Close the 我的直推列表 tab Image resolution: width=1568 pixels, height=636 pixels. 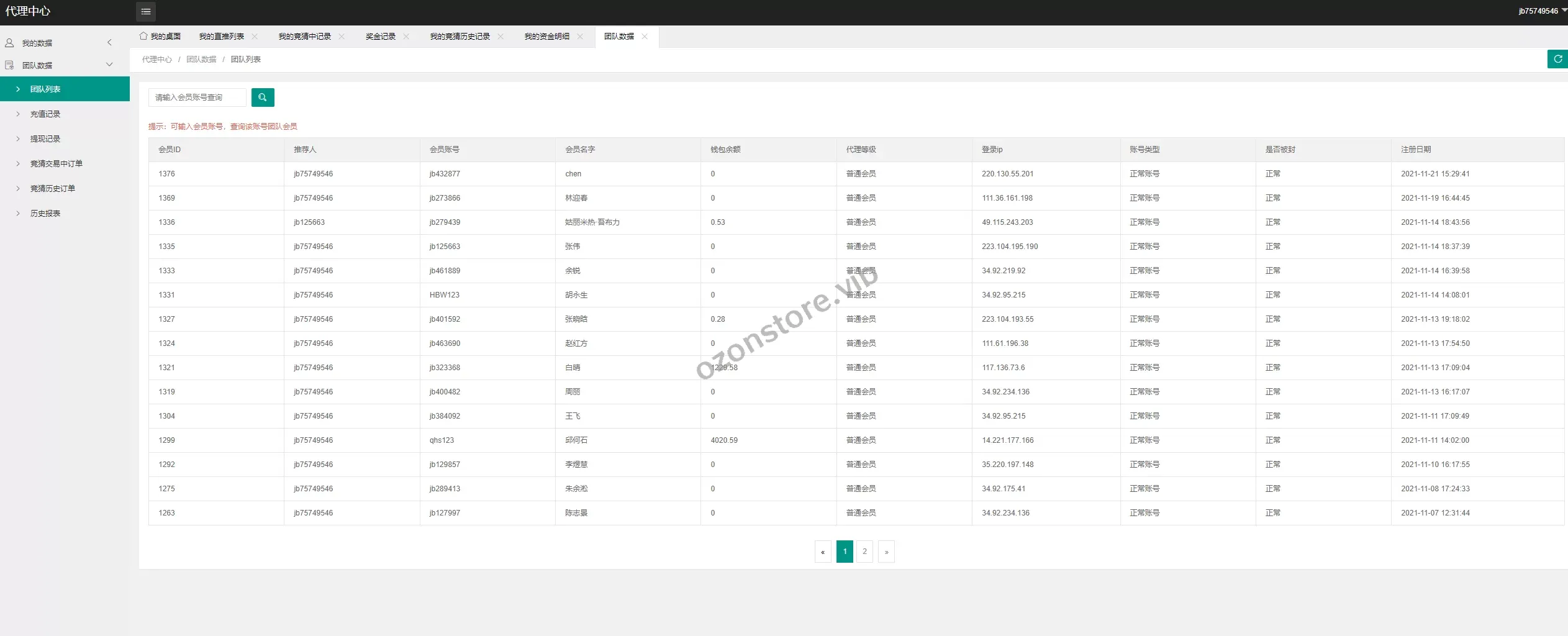pos(255,37)
